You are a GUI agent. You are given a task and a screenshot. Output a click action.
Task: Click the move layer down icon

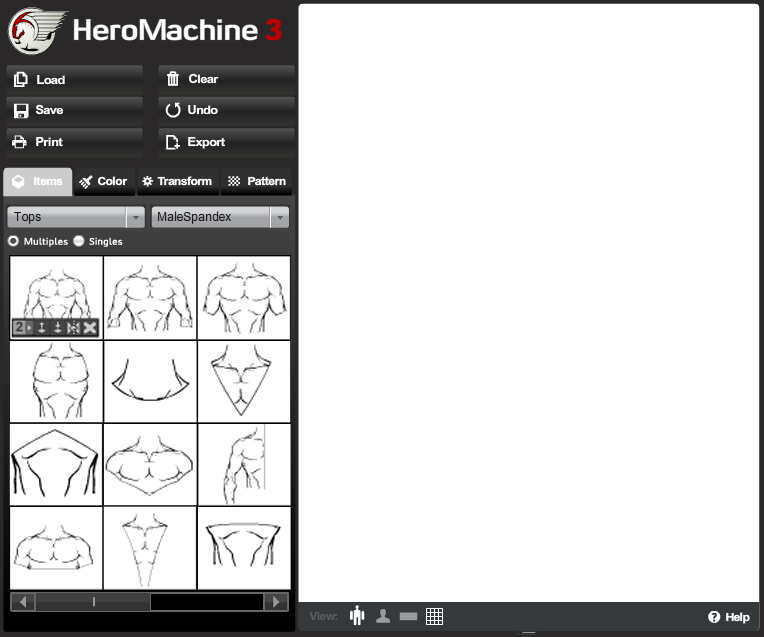tap(57, 328)
